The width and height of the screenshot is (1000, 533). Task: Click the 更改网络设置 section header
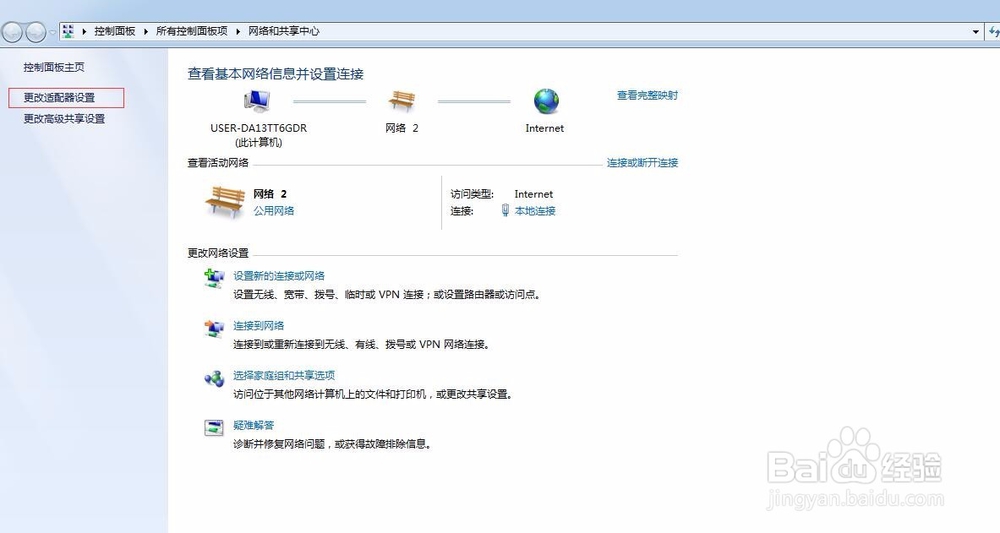point(218,252)
